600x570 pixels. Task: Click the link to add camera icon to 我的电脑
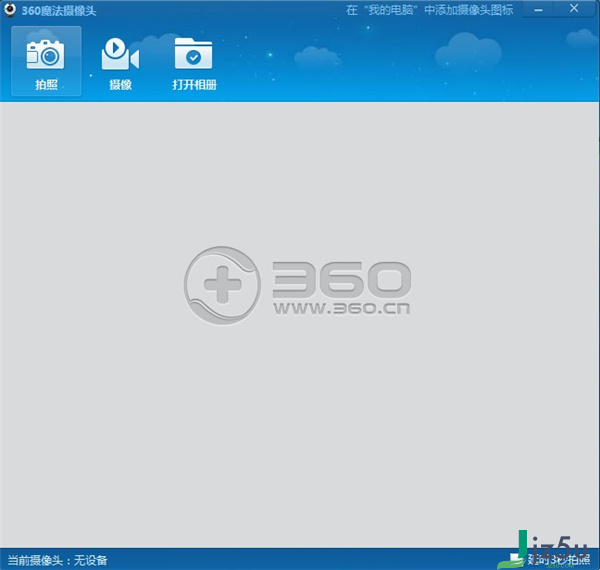click(430, 10)
